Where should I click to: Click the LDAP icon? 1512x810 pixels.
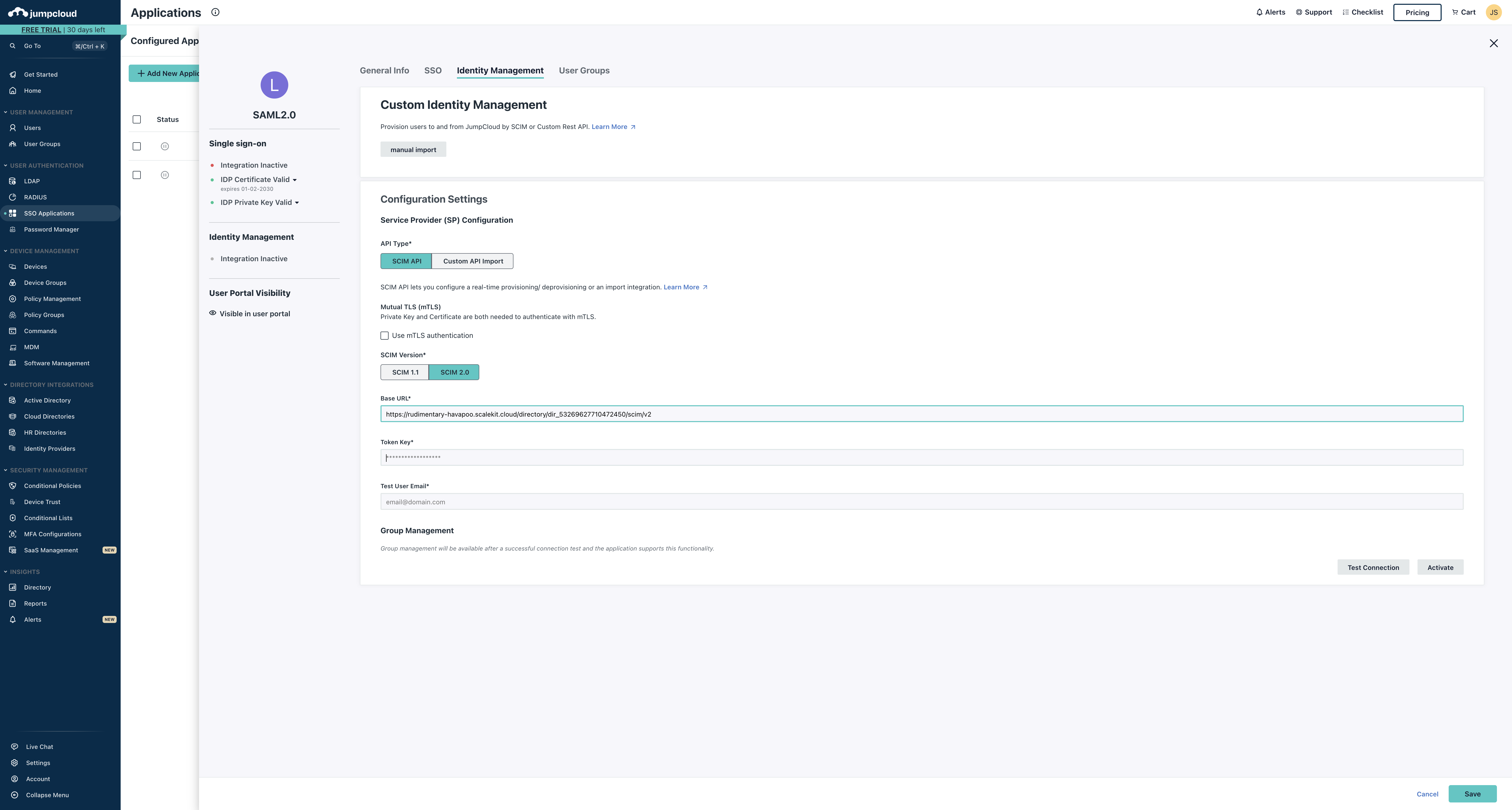[12, 181]
